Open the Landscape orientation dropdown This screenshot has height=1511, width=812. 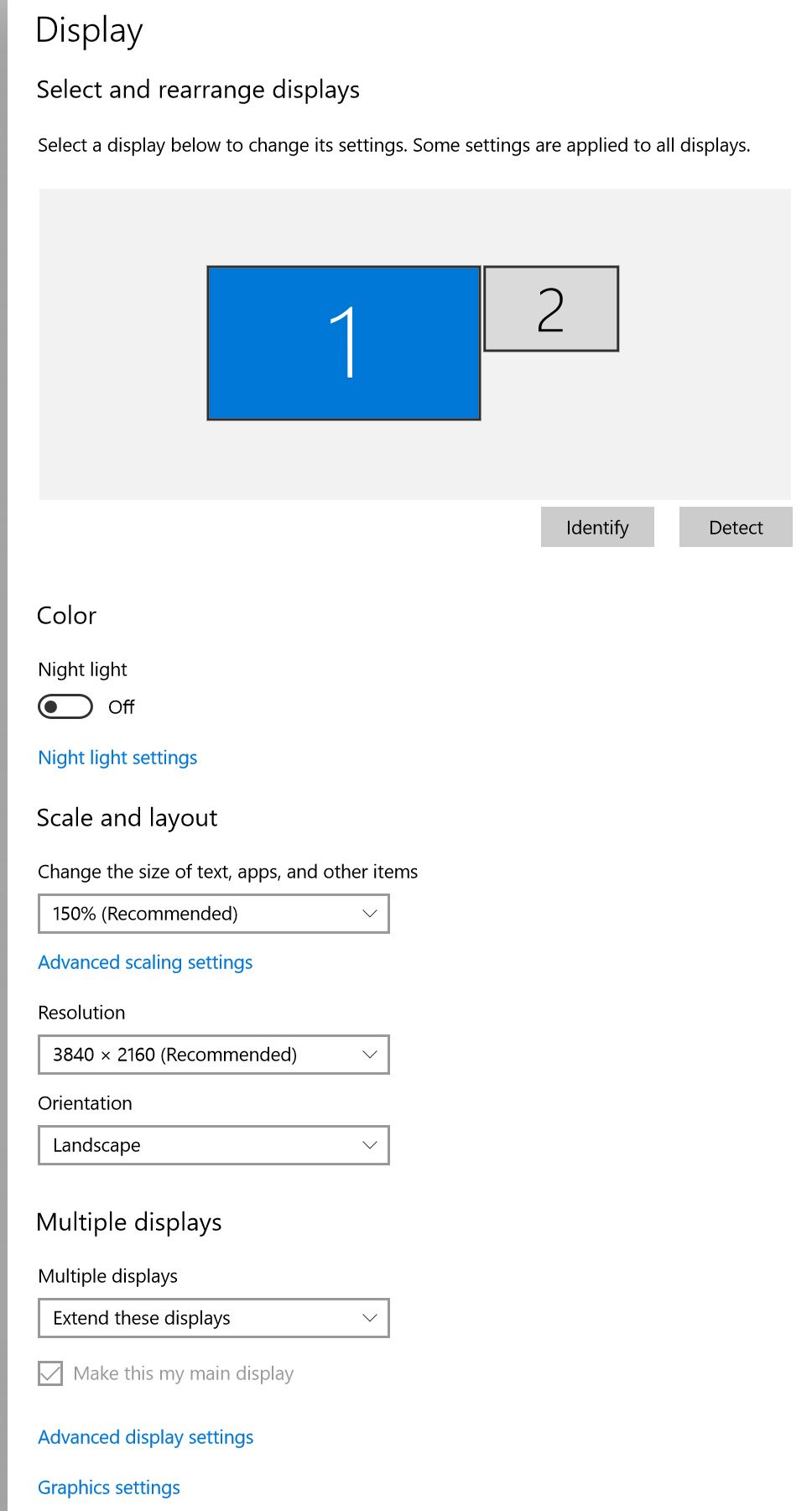tap(214, 1145)
